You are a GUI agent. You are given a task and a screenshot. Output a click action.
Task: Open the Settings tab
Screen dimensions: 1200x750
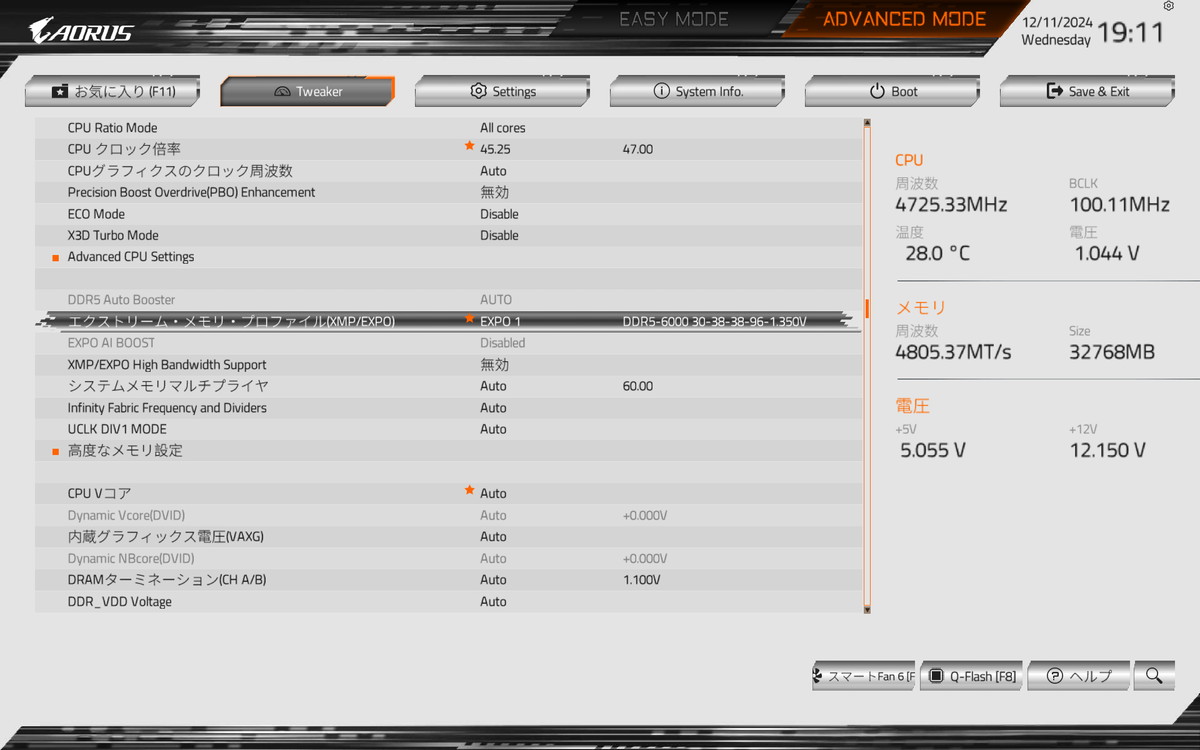pyautogui.click(x=502, y=91)
